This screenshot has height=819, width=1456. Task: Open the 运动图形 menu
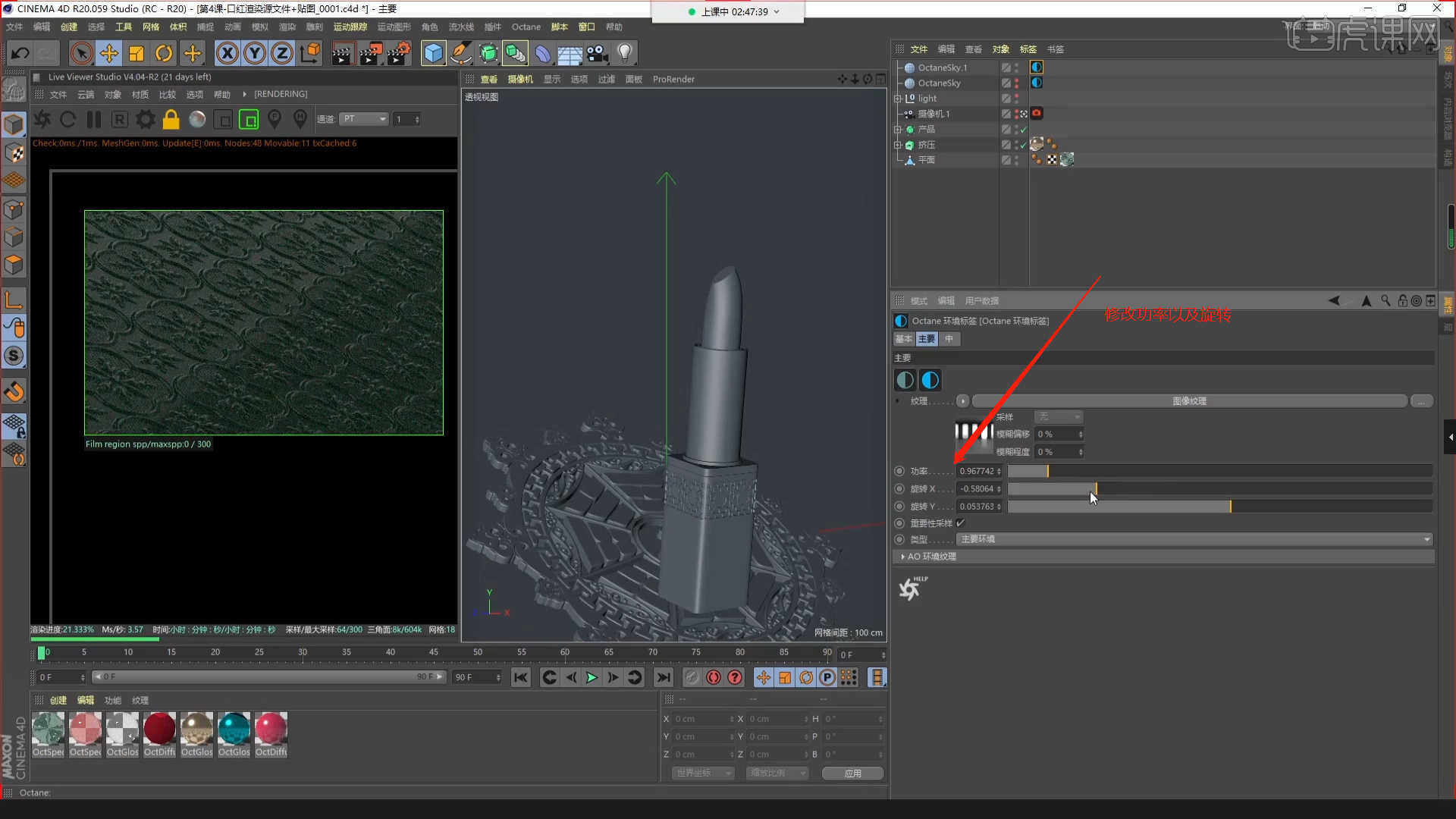click(x=394, y=27)
